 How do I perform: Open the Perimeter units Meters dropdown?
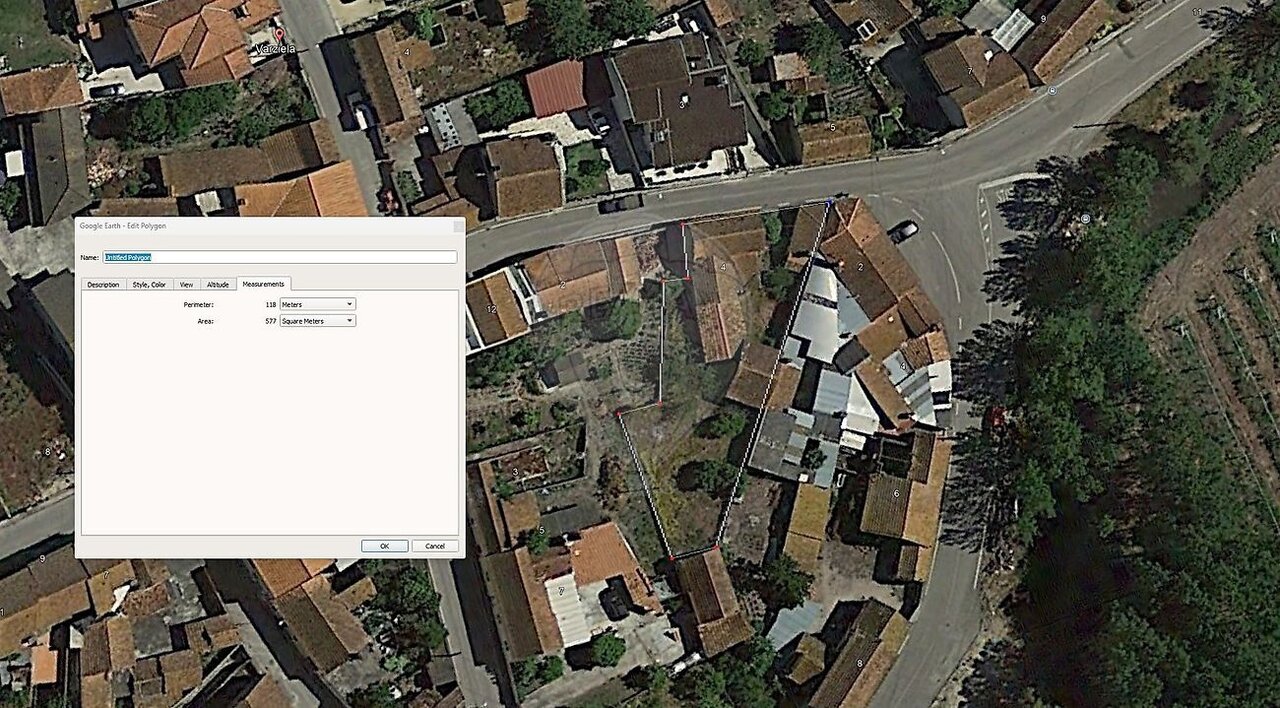click(x=318, y=304)
